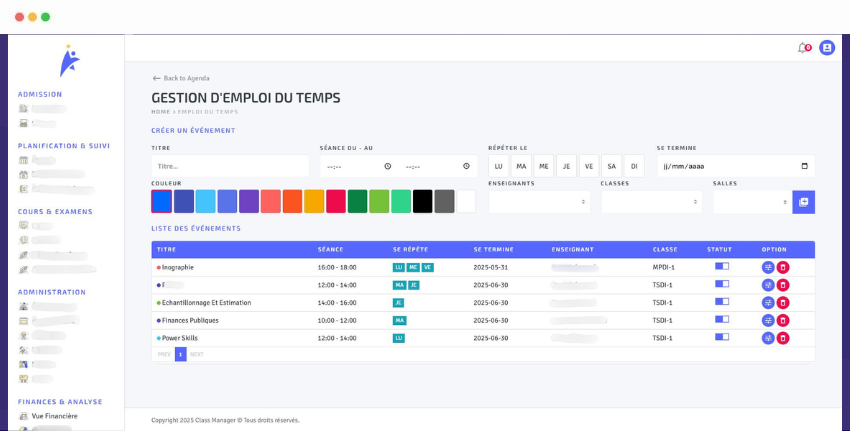
Task: Click the Power Skills title cell
Action: [179, 338]
